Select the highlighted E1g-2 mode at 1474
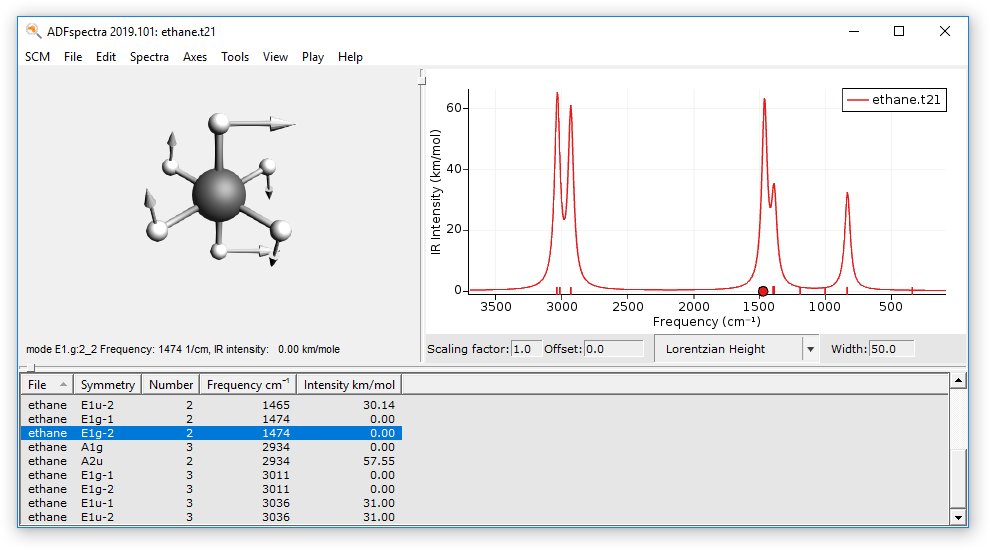The height and width of the screenshot is (550, 990). [212, 433]
